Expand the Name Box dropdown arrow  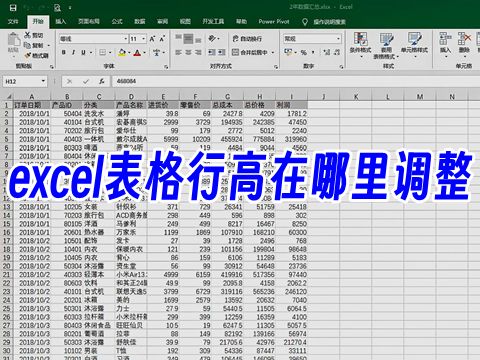43,81
